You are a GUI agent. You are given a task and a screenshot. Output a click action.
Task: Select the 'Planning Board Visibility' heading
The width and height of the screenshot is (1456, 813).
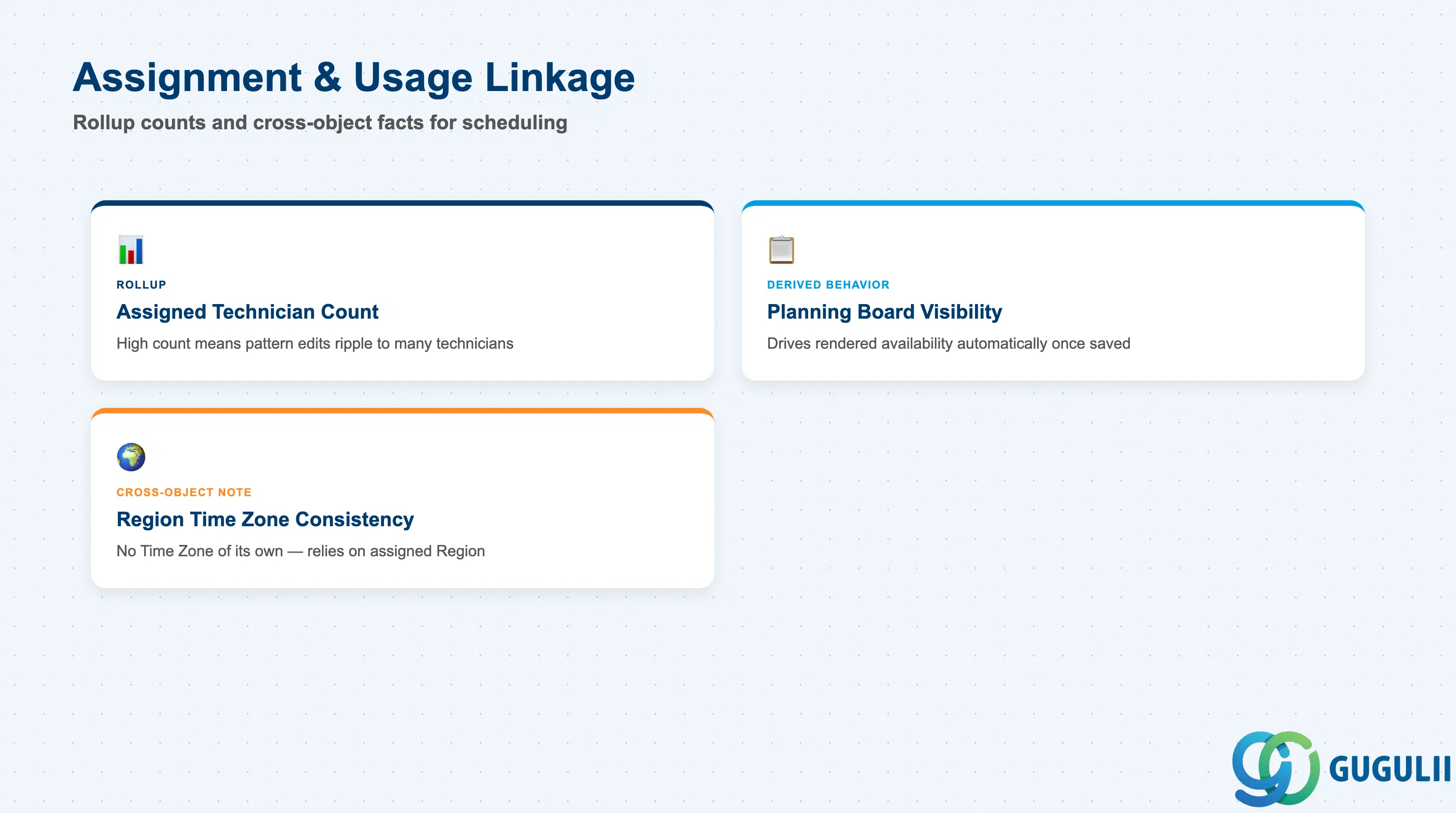(885, 311)
